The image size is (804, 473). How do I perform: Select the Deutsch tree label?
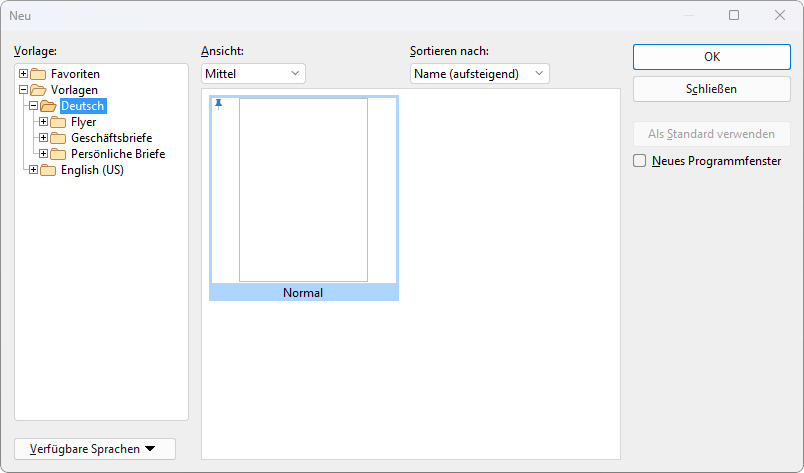[83, 106]
